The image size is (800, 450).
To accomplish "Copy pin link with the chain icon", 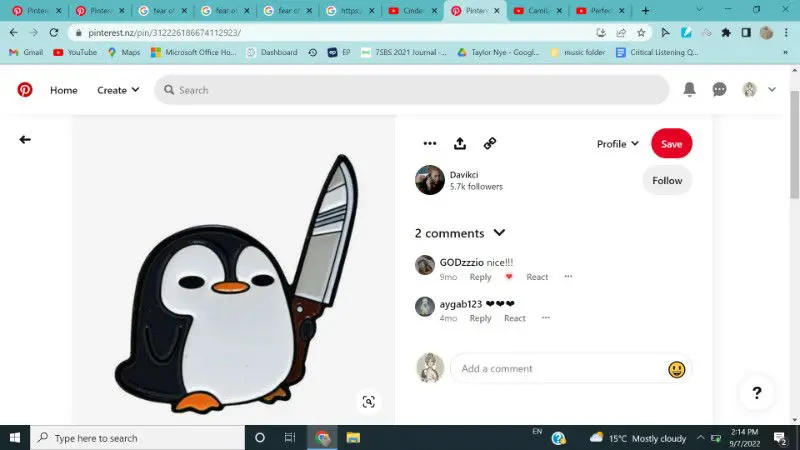I will point(490,143).
